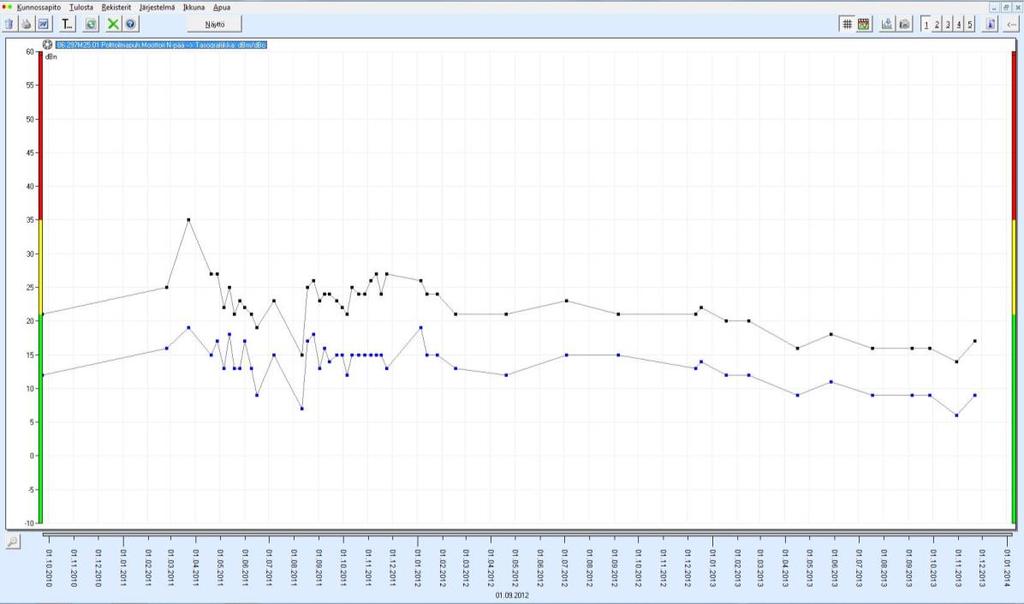1024x604 pixels.
Task: Open the Järjestelmä menu
Action: pos(157,7)
